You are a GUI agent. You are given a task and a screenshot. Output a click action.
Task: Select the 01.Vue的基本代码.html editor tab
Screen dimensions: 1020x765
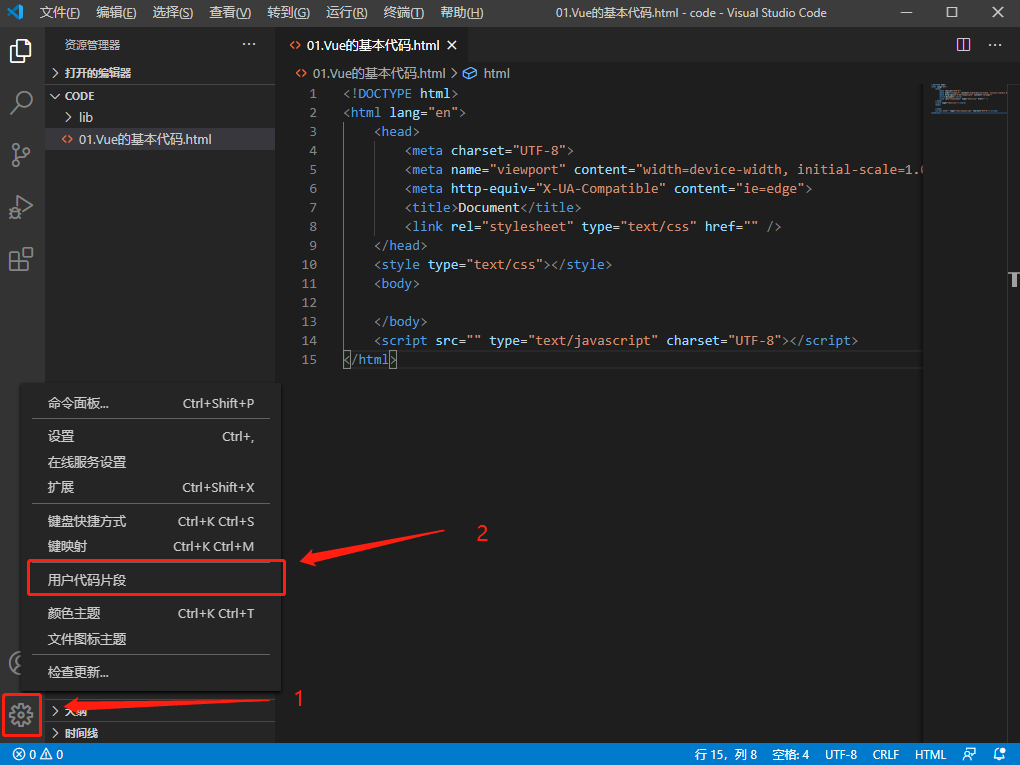click(371, 45)
